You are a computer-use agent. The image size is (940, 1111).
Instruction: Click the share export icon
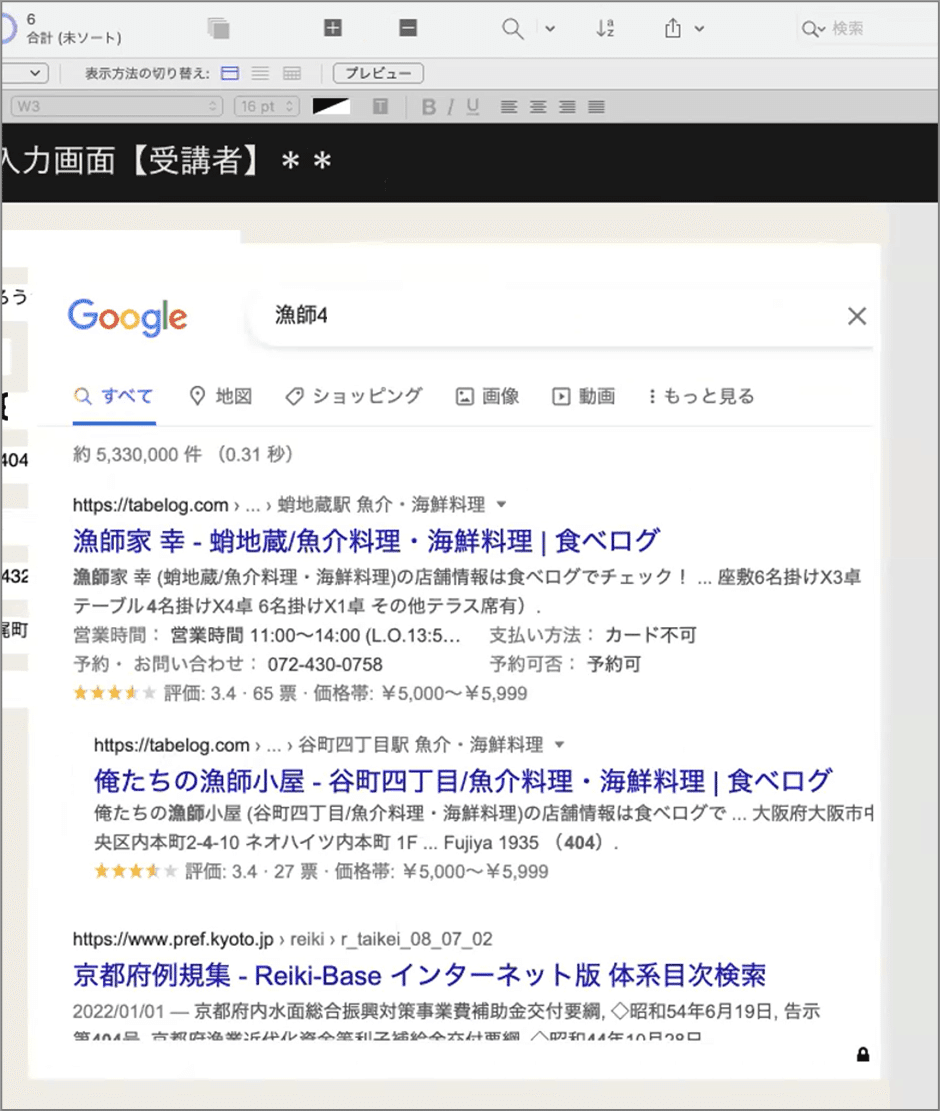click(673, 28)
